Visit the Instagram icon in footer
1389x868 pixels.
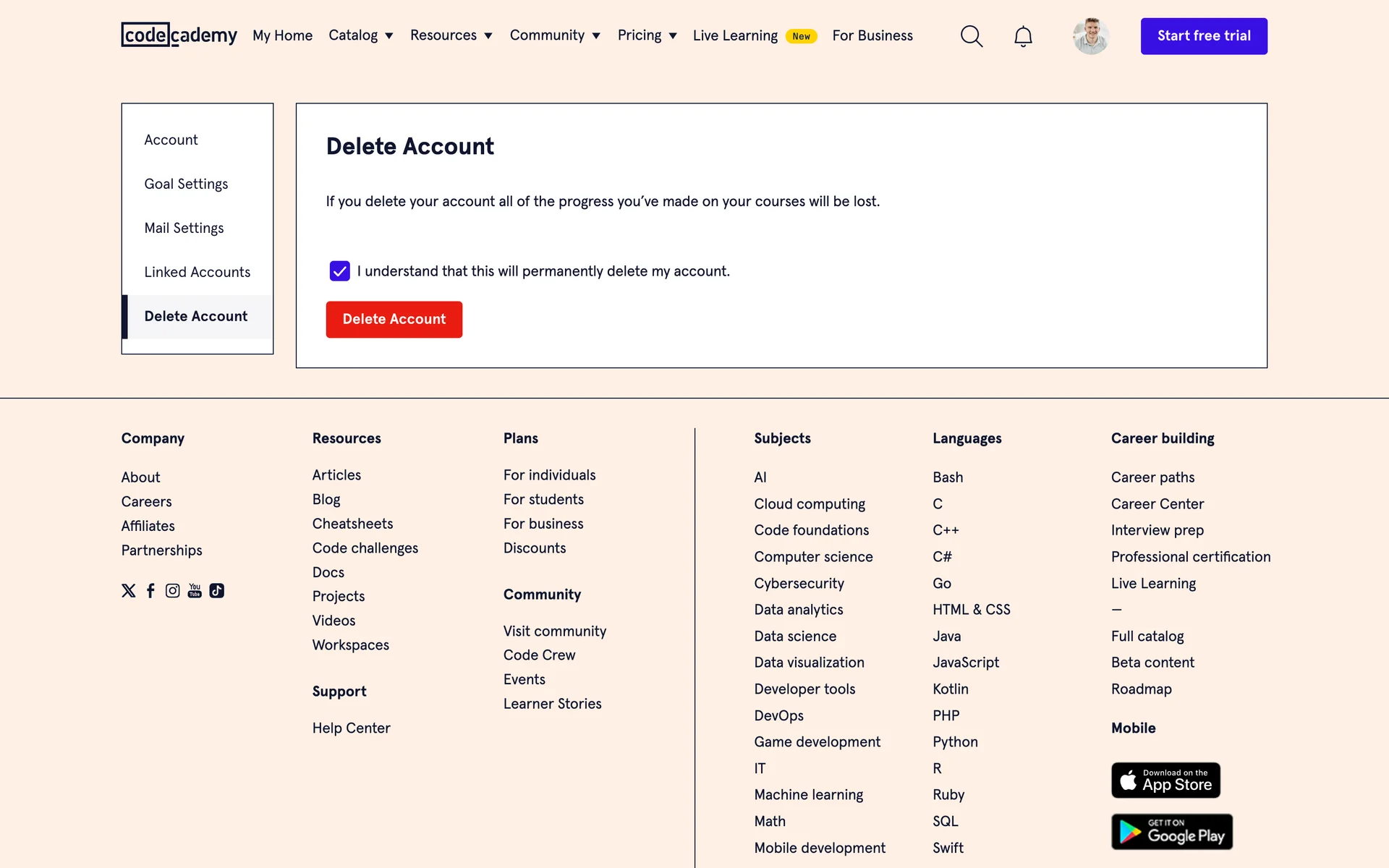pyautogui.click(x=172, y=591)
